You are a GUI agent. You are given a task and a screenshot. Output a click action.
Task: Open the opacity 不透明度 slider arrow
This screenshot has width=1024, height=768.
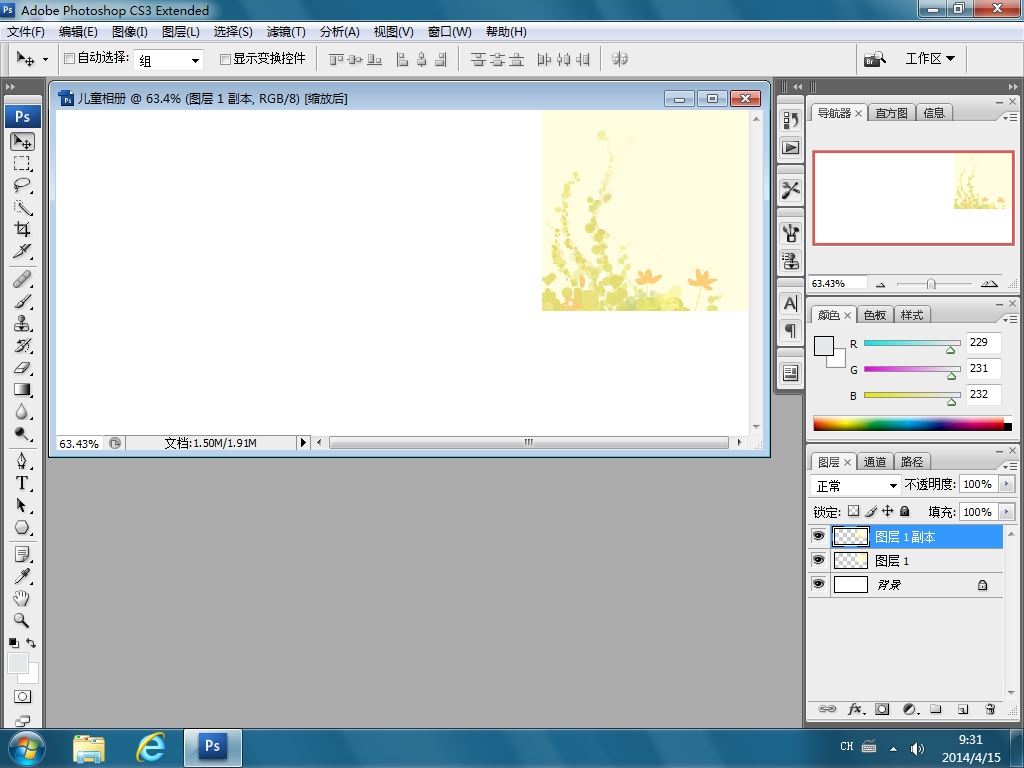point(1006,484)
